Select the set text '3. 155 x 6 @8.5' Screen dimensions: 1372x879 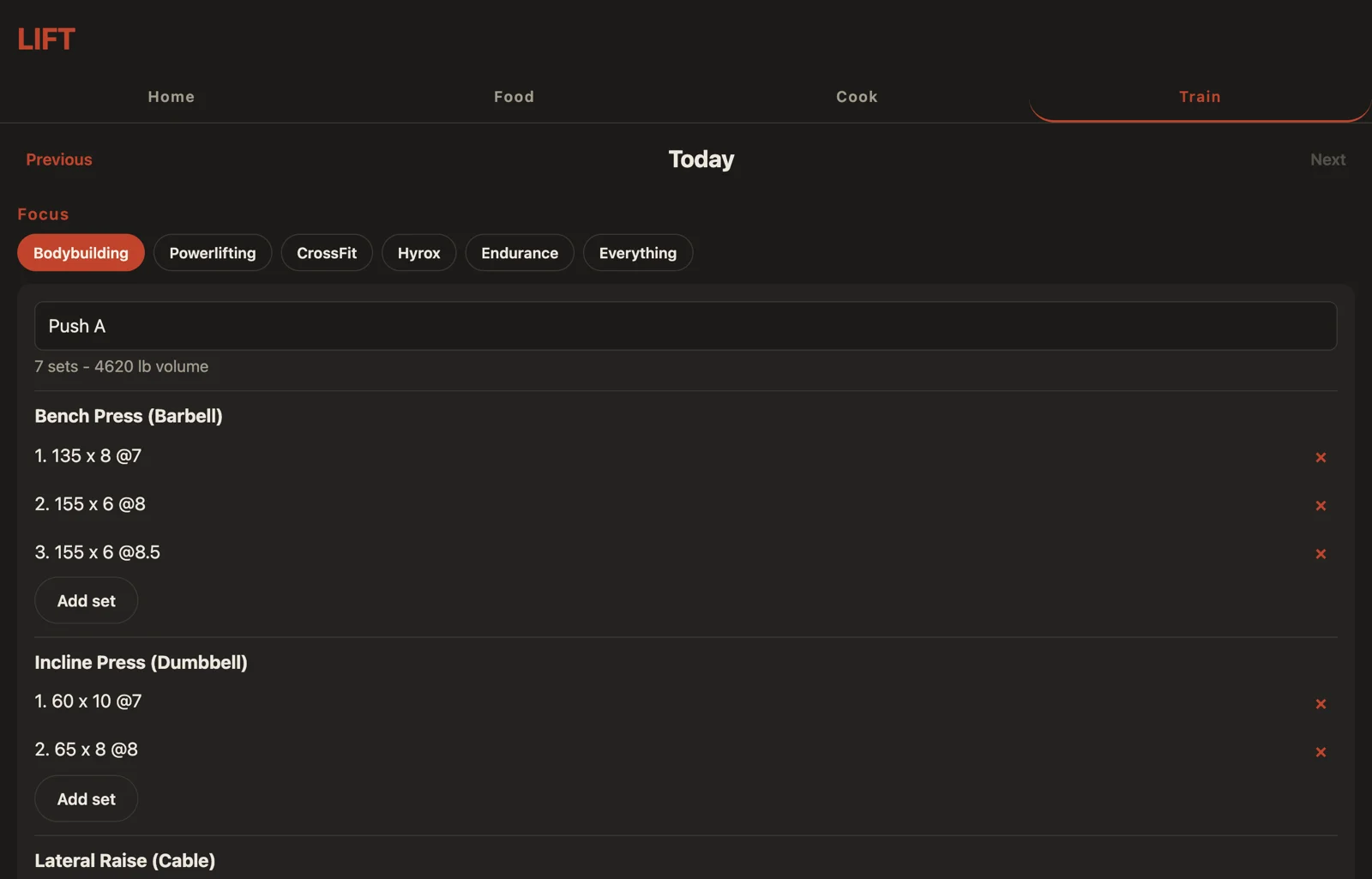click(98, 552)
